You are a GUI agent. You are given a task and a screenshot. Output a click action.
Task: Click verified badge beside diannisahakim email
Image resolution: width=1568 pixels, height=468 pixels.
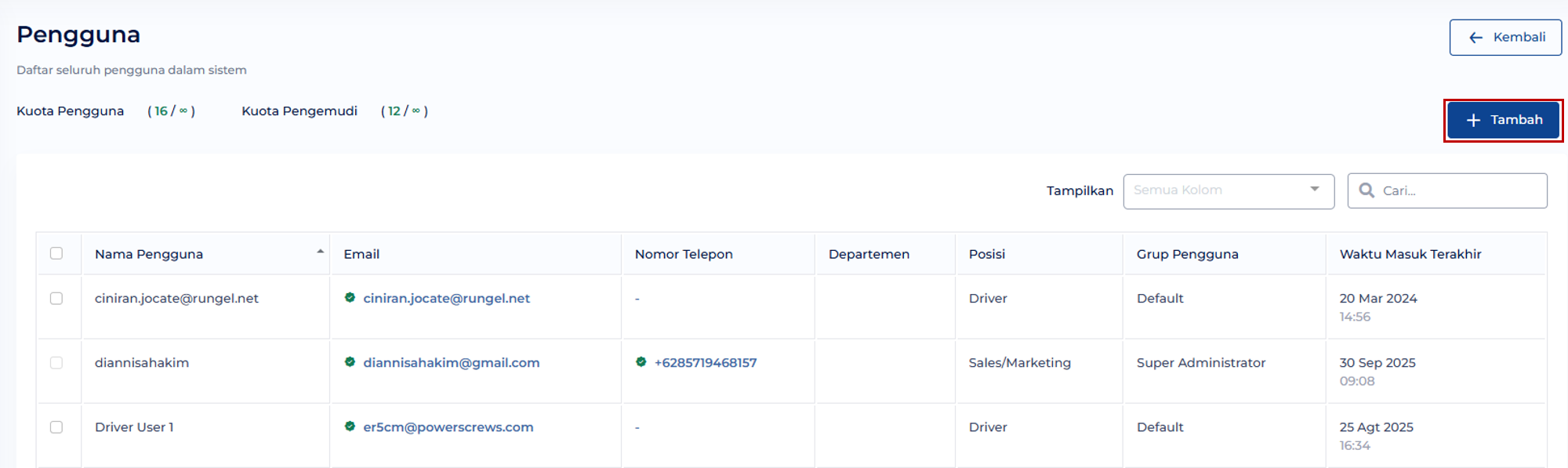[x=350, y=362]
